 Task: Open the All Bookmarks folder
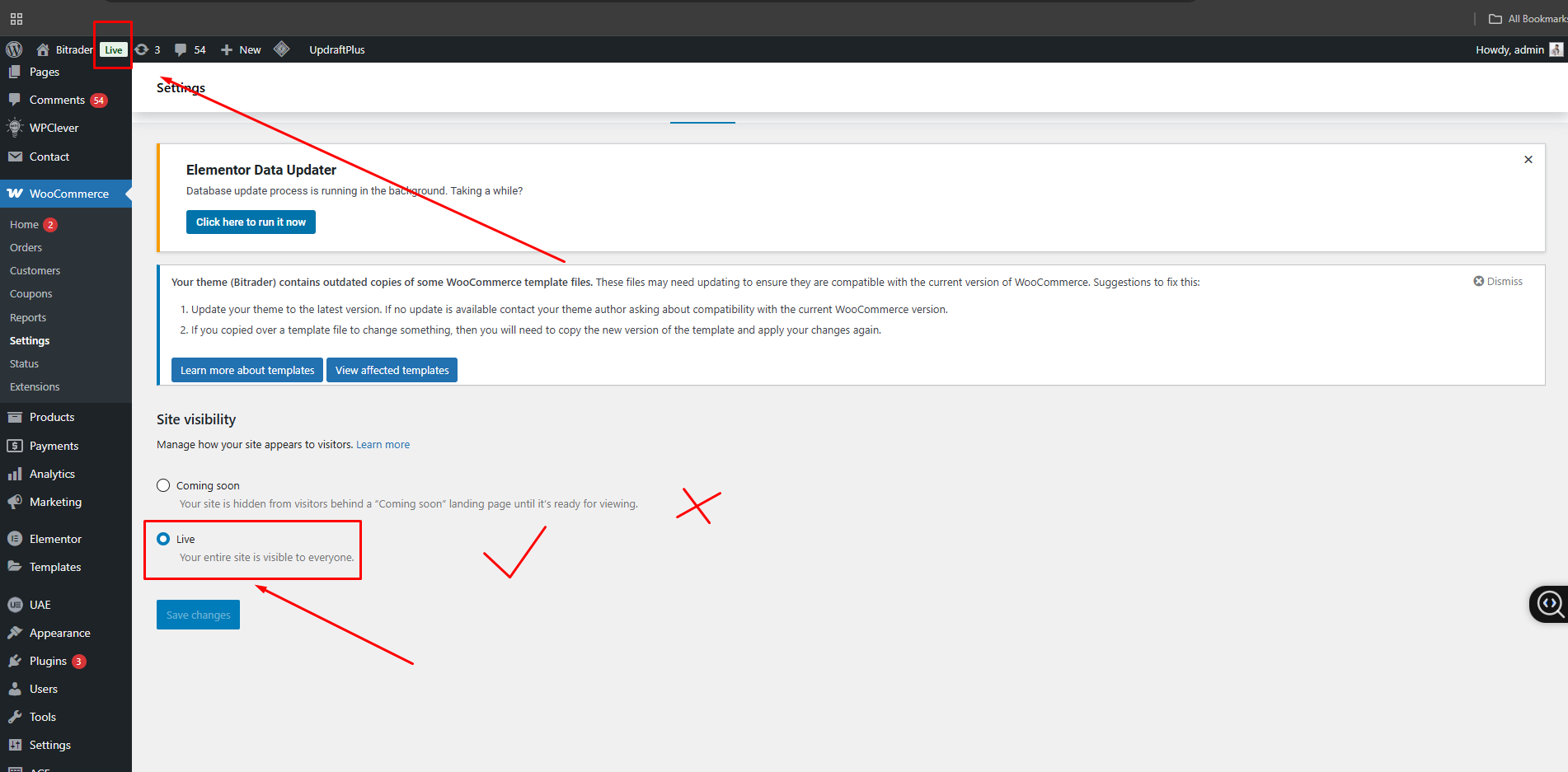1528,19
